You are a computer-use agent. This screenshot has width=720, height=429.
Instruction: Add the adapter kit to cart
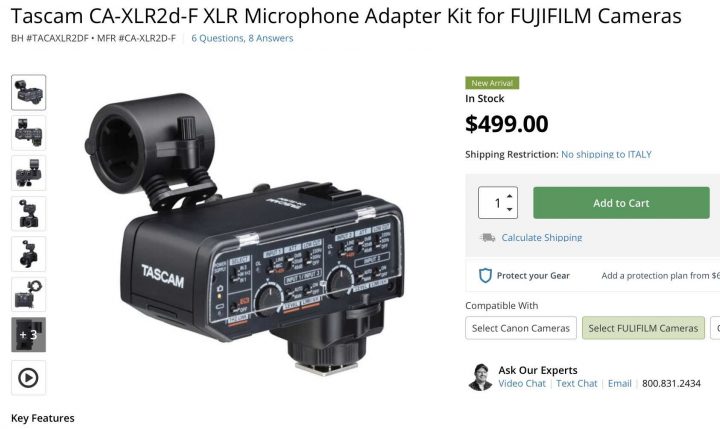click(621, 203)
